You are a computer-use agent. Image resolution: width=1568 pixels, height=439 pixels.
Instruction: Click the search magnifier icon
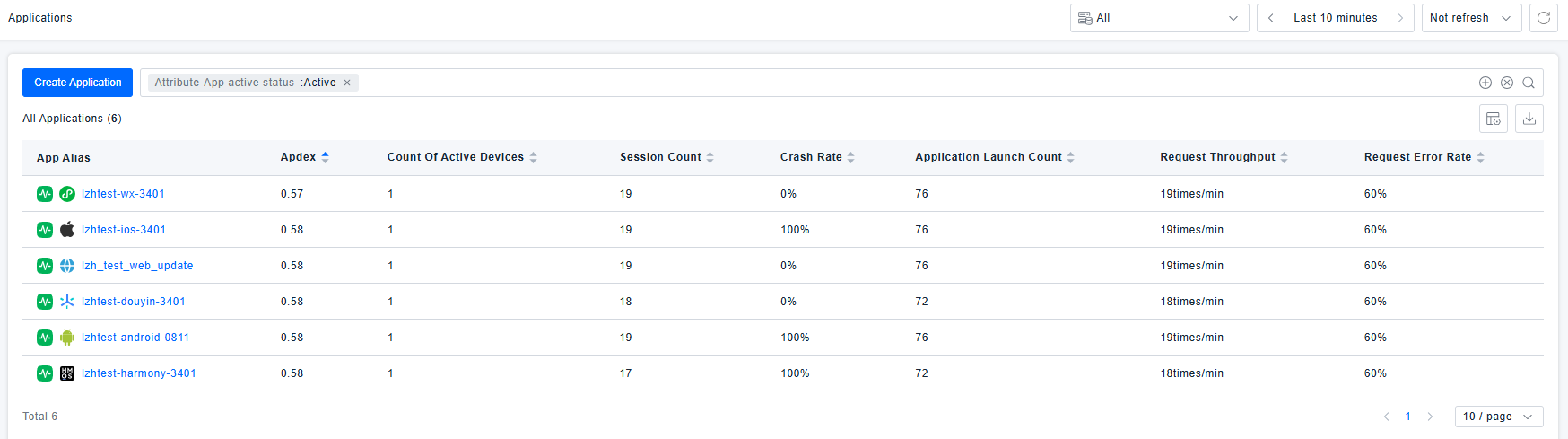1529,83
